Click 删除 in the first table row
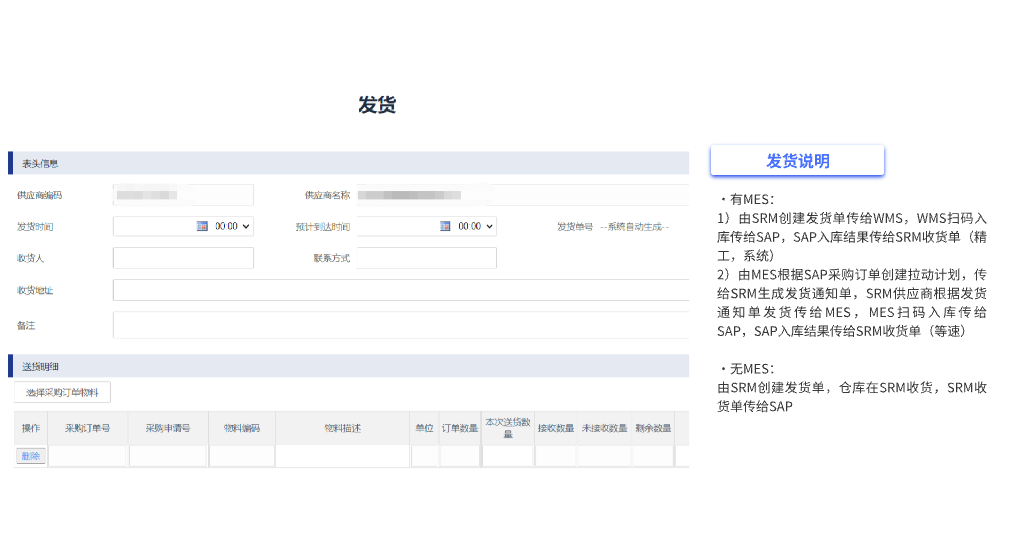Screen dimensions: 1021x560 click(x=30, y=456)
